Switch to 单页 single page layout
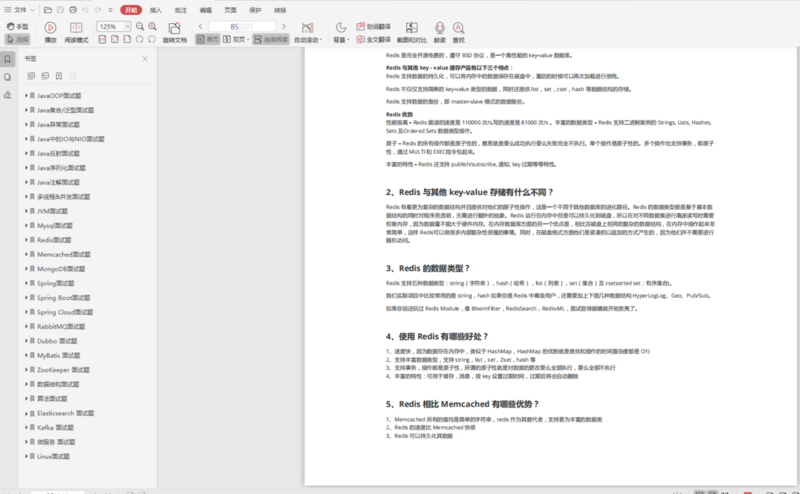The width and height of the screenshot is (800, 494). tap(208, 39)
